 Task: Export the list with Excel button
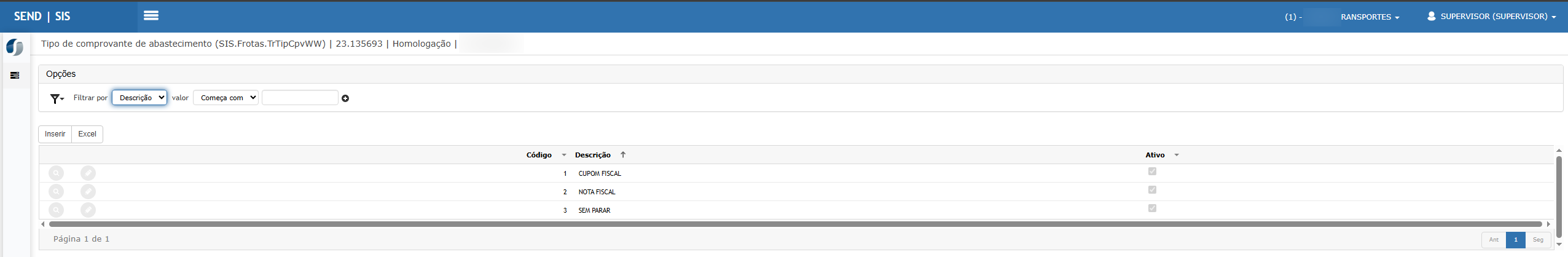87,134
